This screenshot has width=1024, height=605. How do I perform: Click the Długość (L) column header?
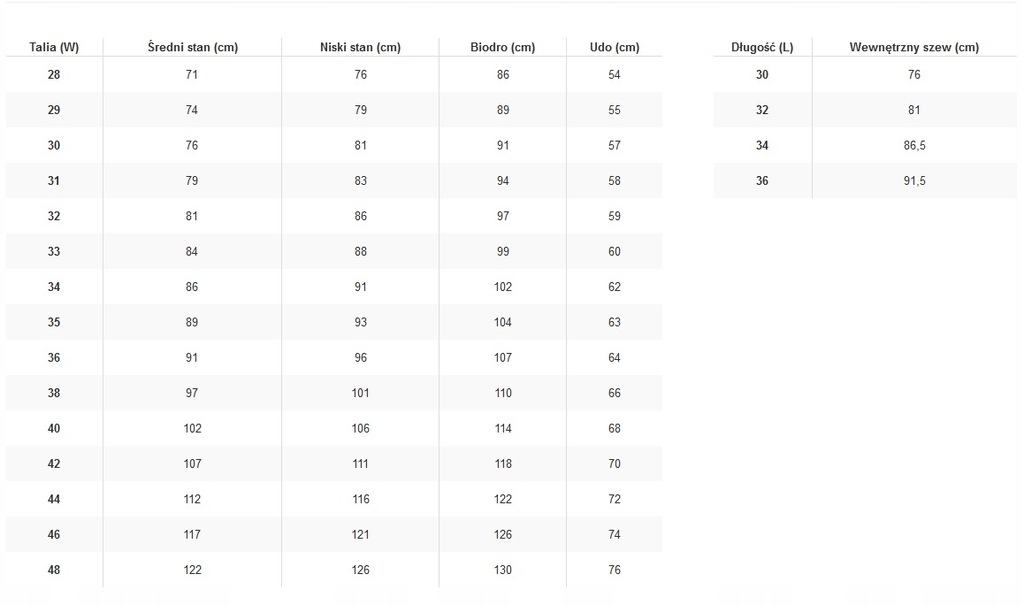pyautogui.click(x=762, y=47)
